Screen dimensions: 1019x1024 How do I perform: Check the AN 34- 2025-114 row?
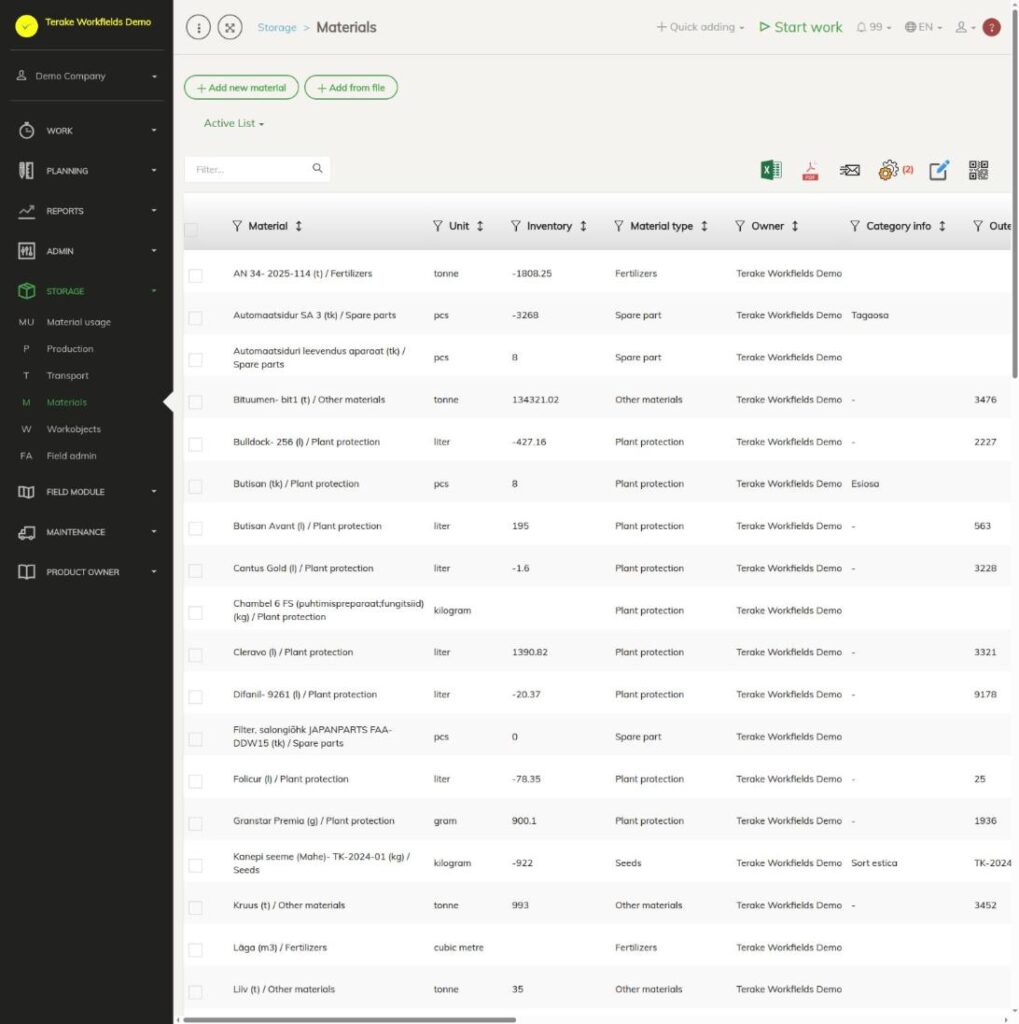(x=195, y=276)
